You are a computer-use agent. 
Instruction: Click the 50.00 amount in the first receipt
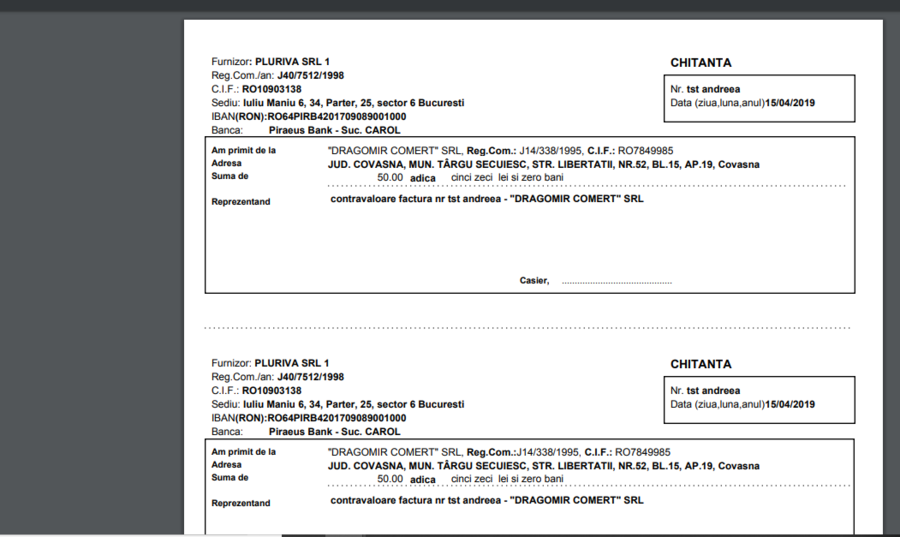coord(389,177)
